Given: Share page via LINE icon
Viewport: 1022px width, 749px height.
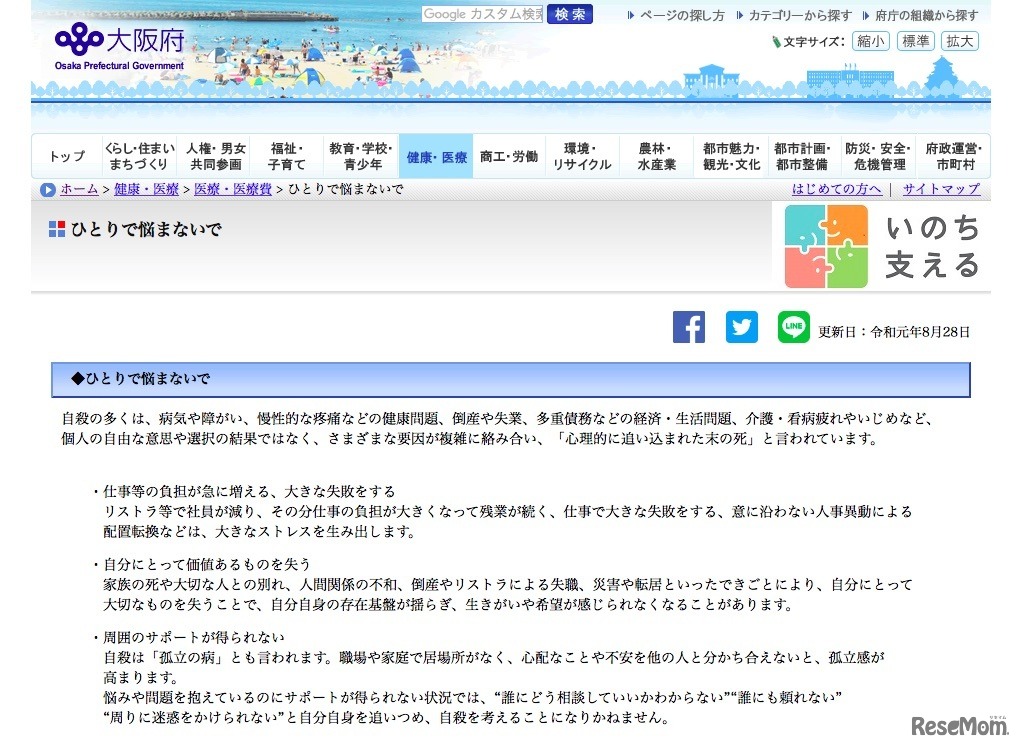Looking at the screenshot, I should coord(793,327).
